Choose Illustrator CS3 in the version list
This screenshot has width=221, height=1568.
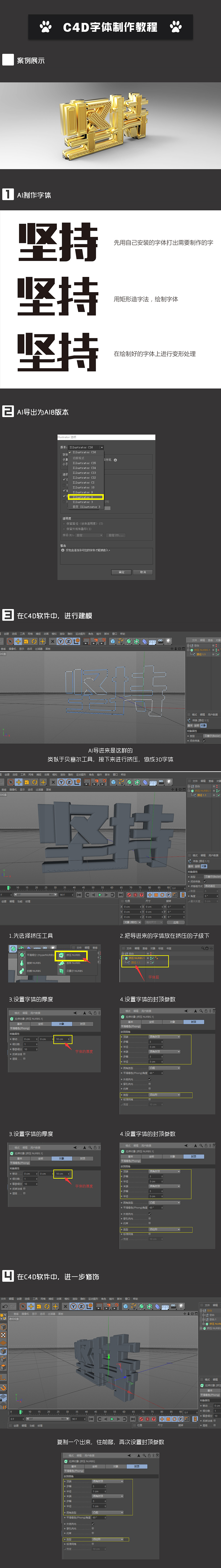86,473
